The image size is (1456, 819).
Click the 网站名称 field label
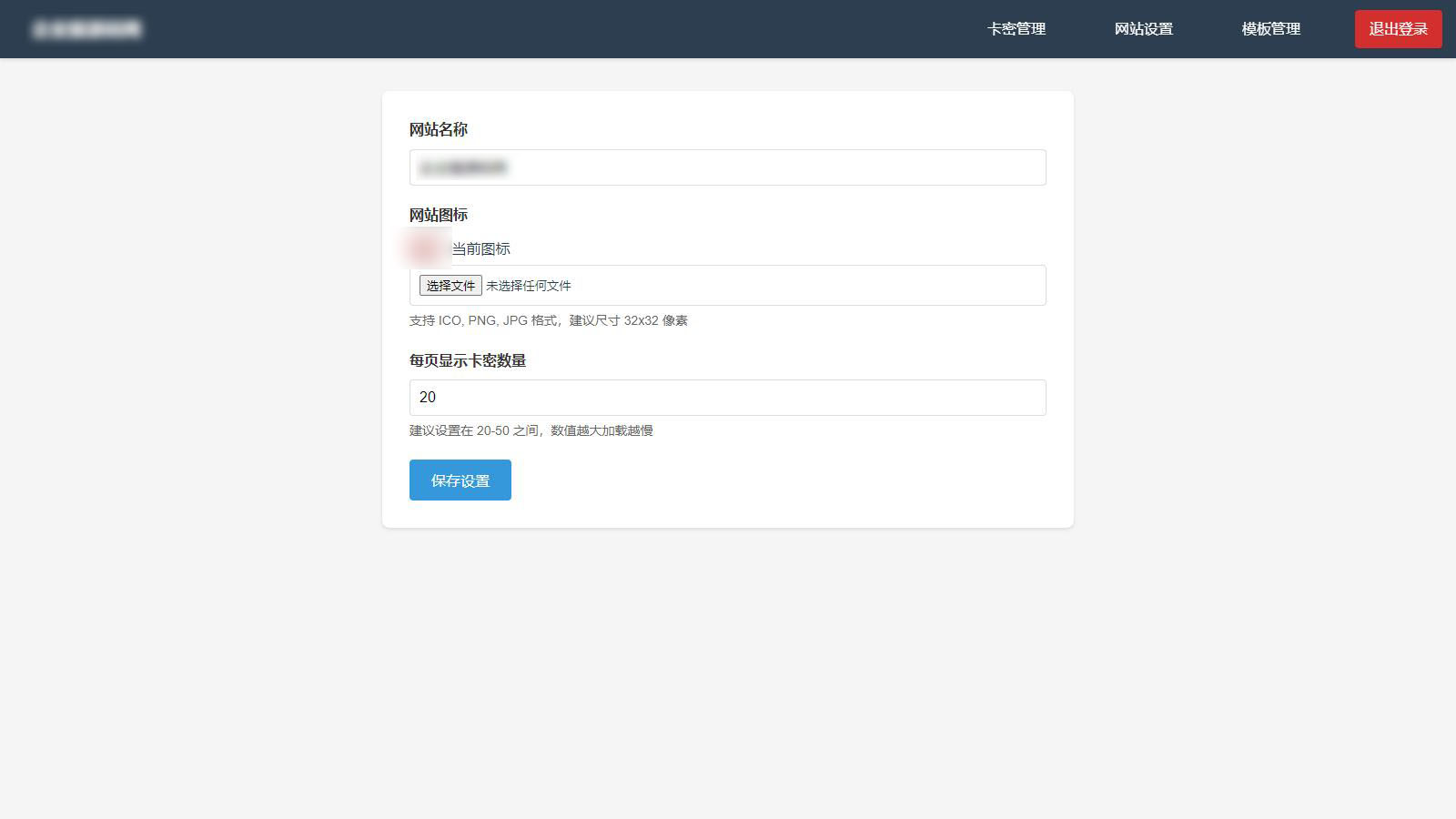click(x=440, y=129)
